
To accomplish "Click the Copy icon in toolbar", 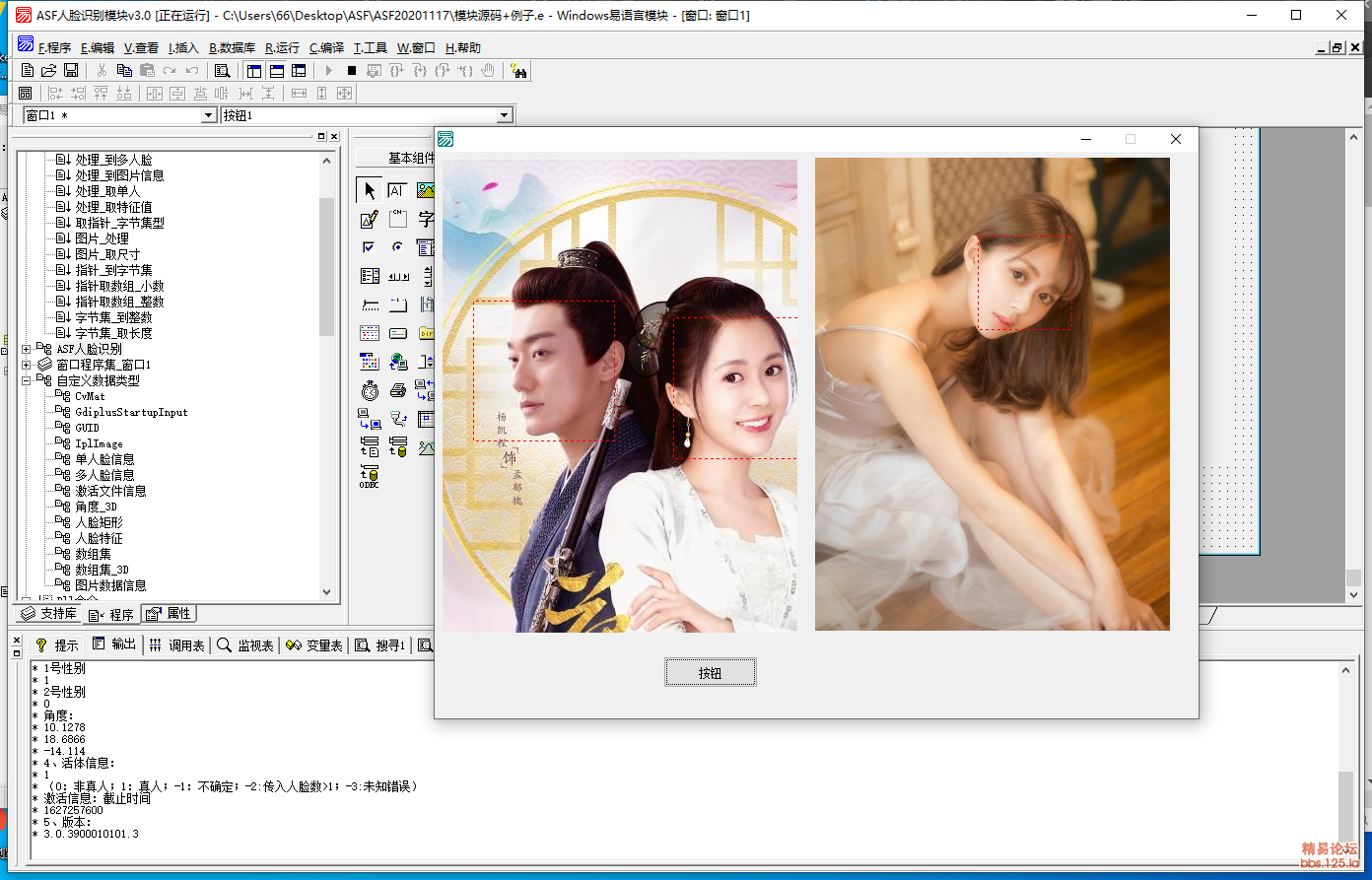I will pyautogui.click(x=124, y=70).
